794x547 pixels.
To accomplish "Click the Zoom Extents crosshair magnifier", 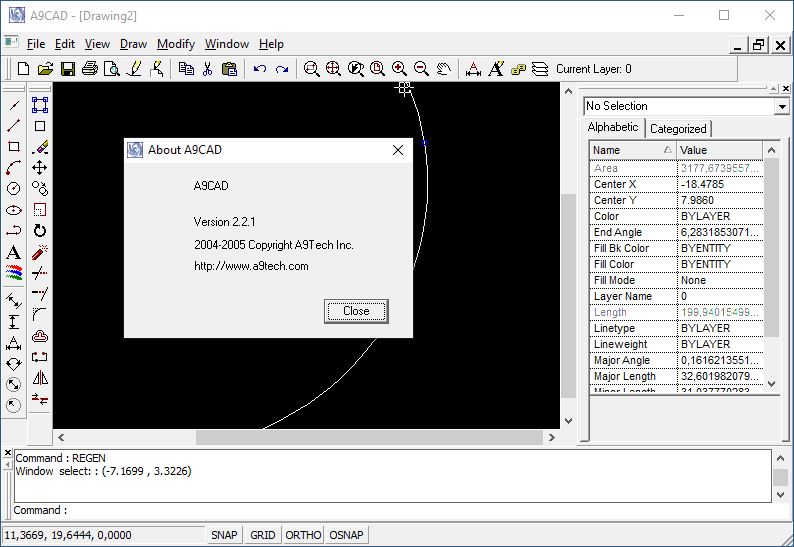I will coord(333,68).
